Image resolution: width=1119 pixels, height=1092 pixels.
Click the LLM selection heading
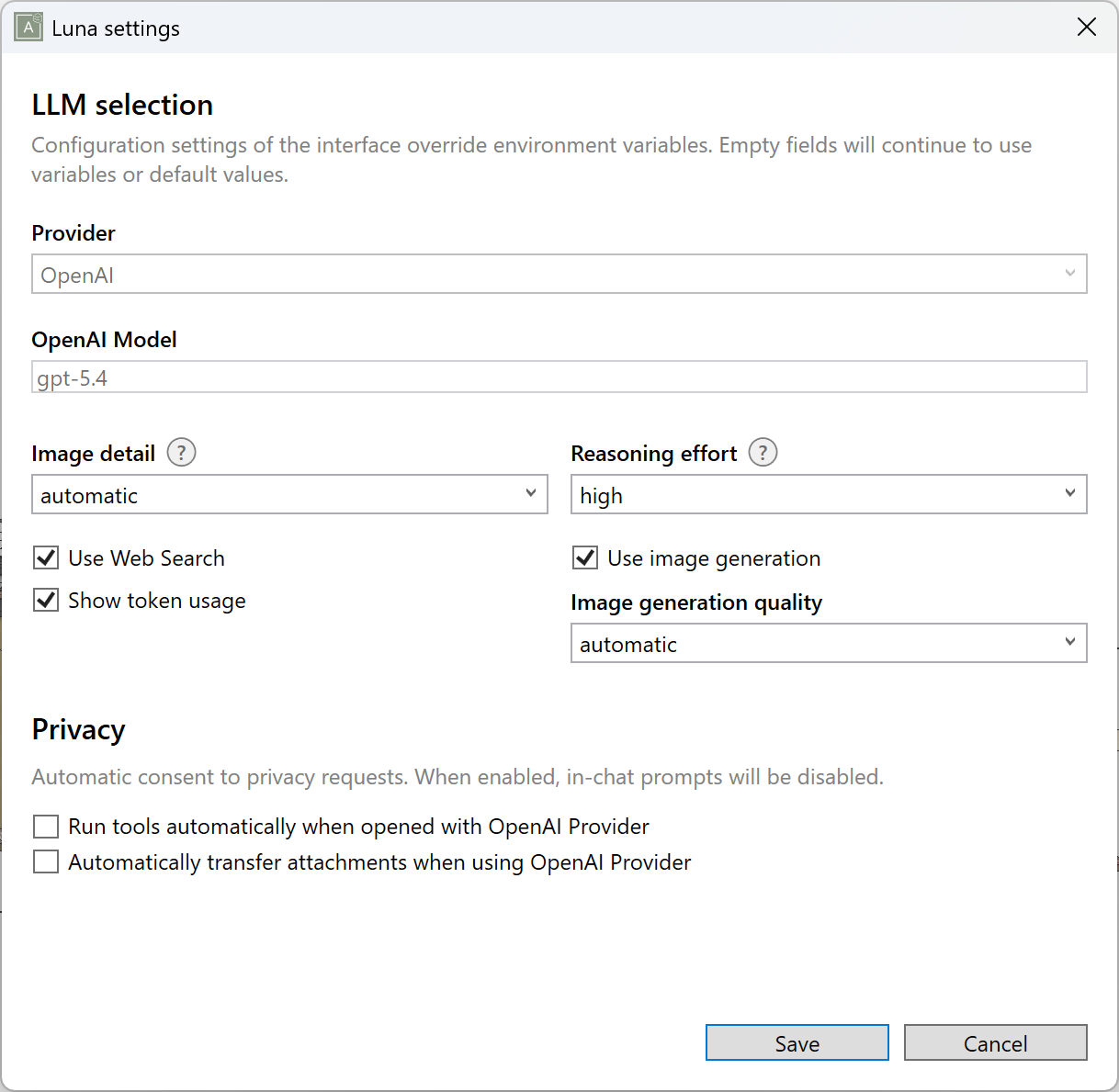(x=122, y=105)
